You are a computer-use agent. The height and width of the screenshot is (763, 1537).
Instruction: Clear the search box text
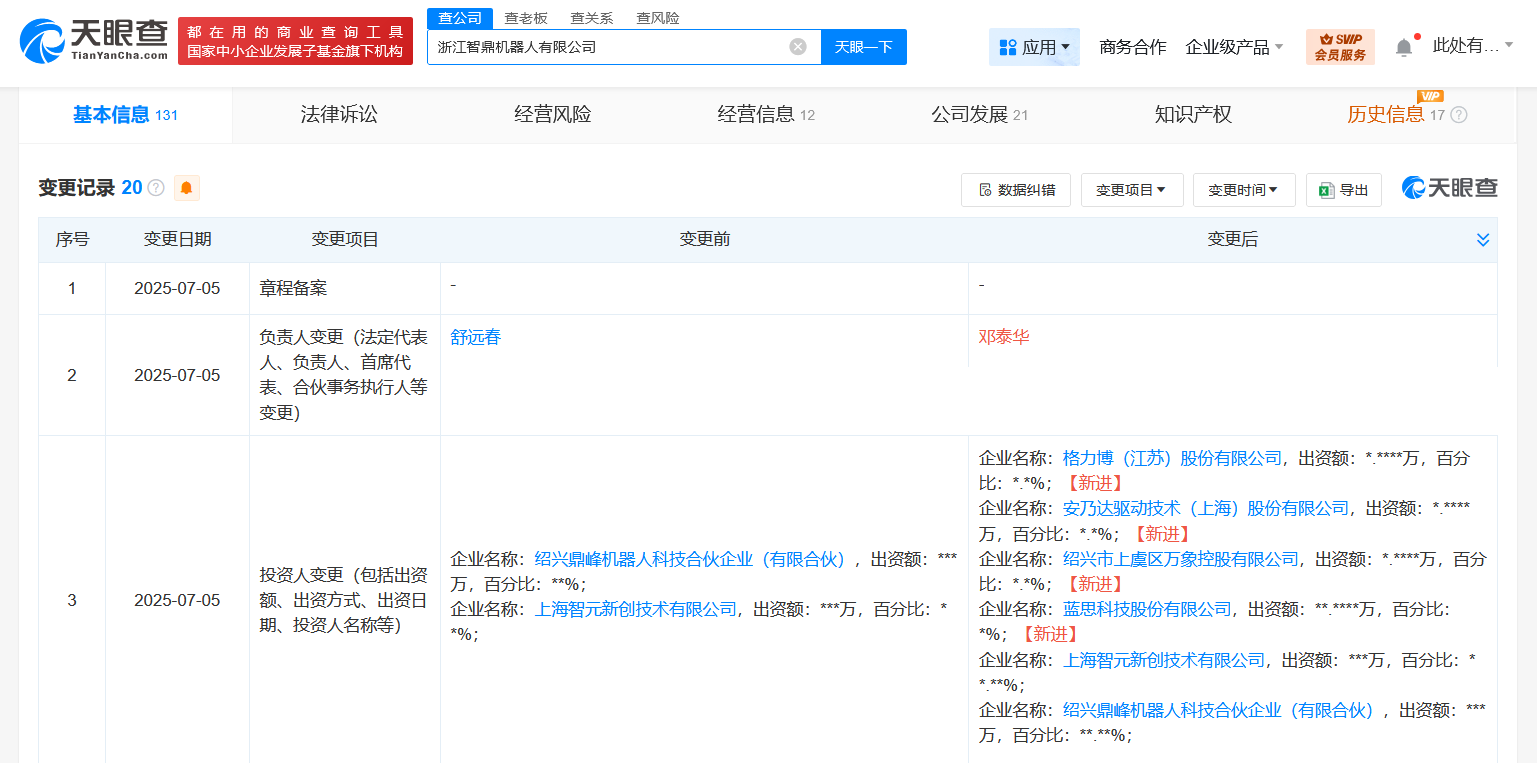pos(797,47)
